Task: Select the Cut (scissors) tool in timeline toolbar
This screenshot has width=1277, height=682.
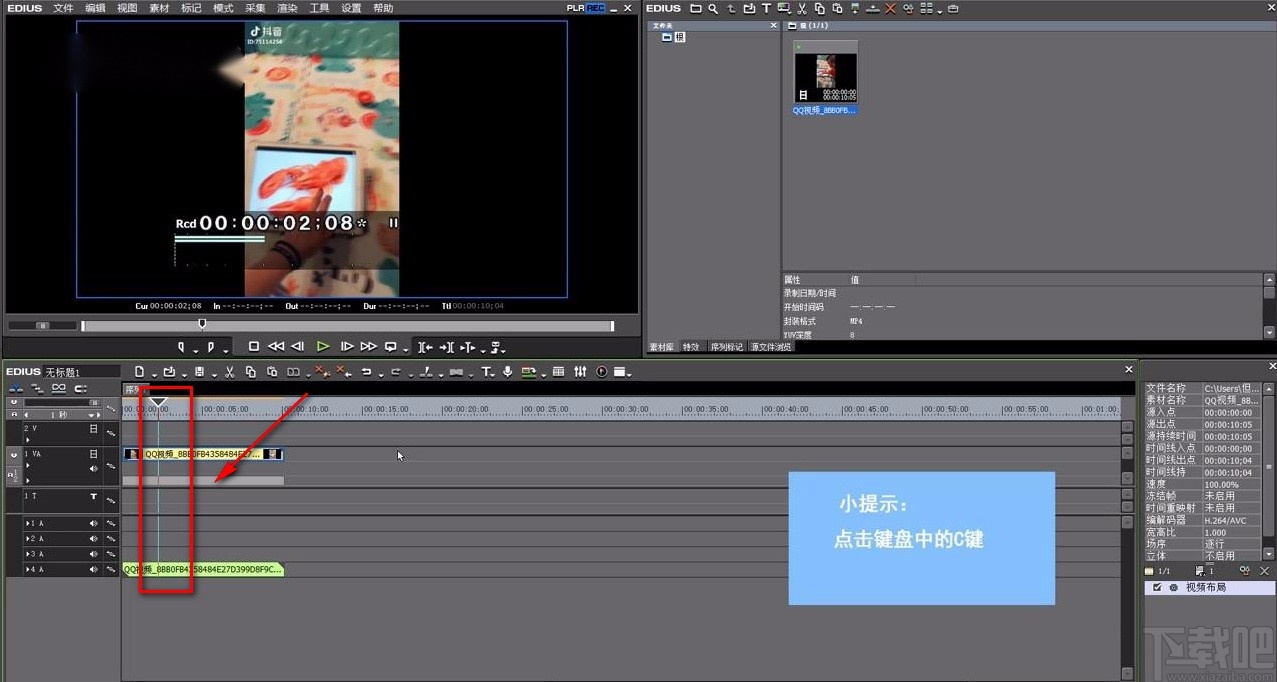Action: click(x=228, y=371)
